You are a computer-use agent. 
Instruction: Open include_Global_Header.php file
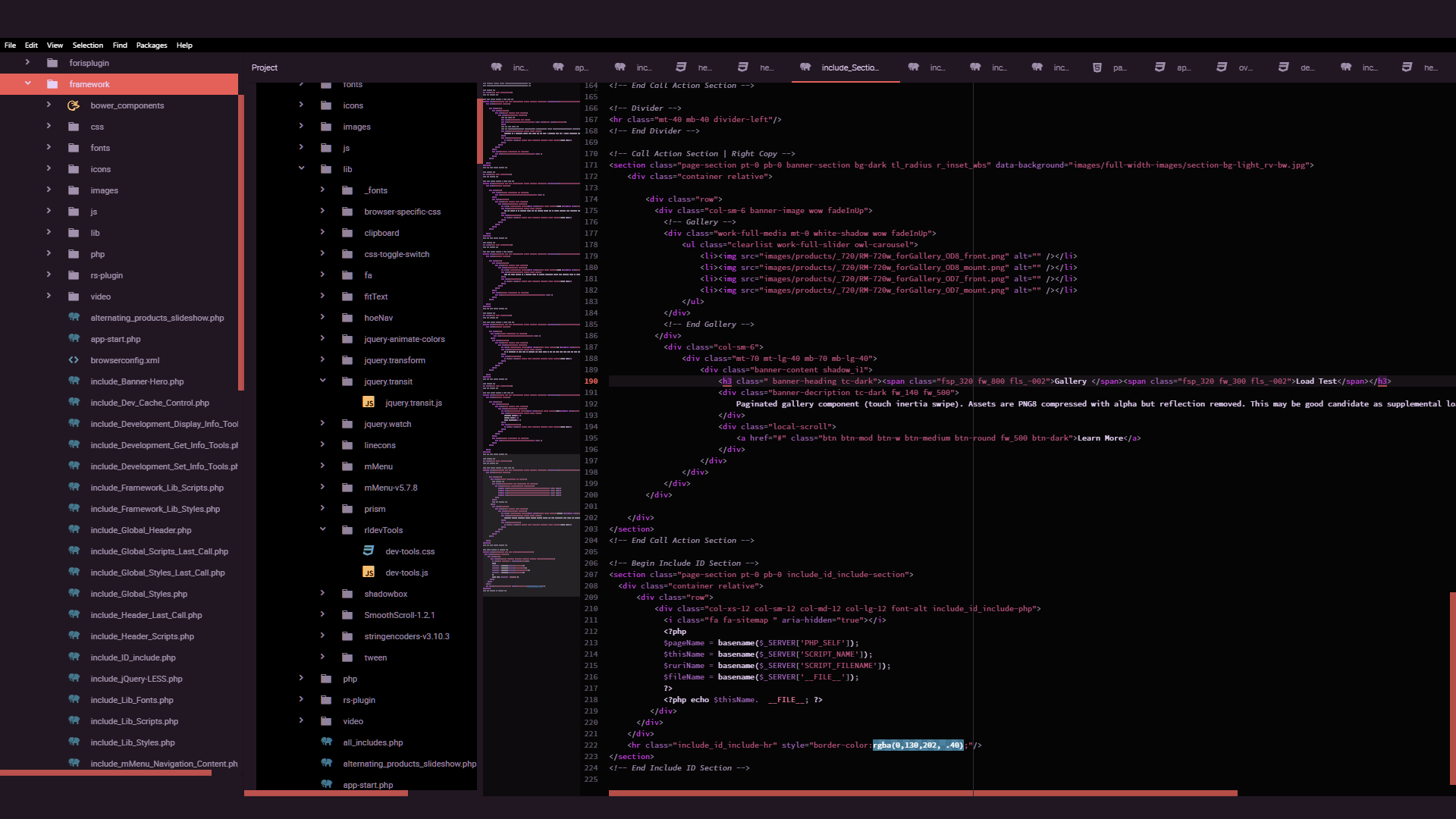click(x=141, y=530)
